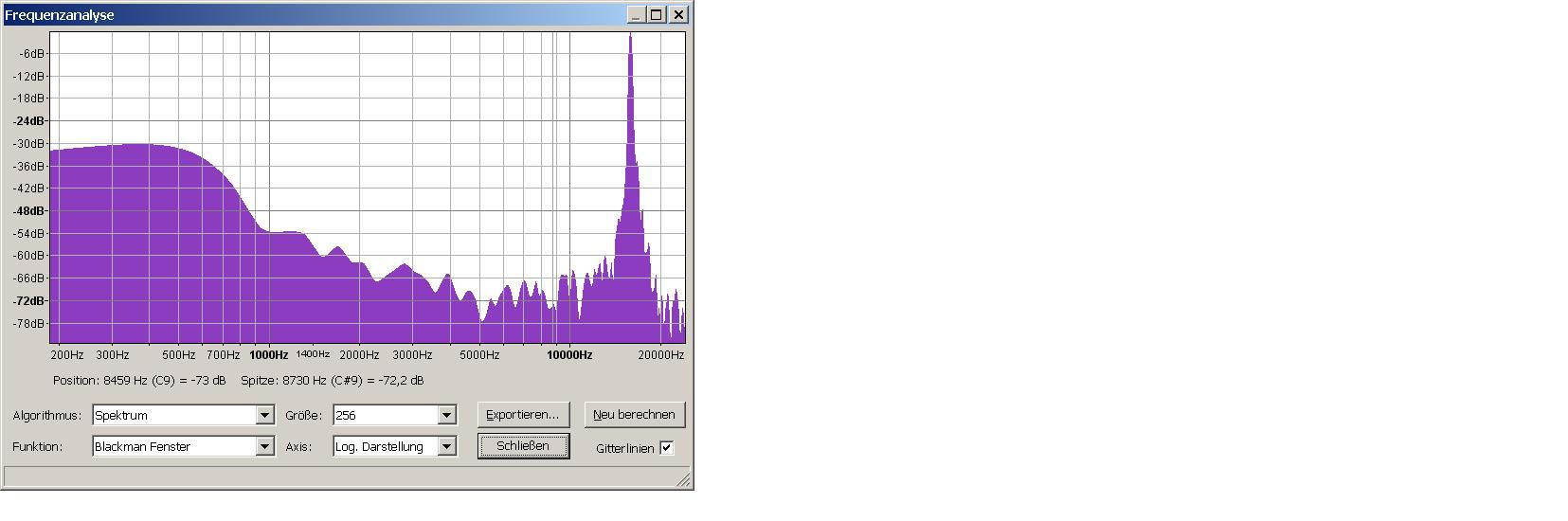The image size is (1568, 521).
Task: Open the Größe dropdown showing 256
Action: [x=446, y=415]
